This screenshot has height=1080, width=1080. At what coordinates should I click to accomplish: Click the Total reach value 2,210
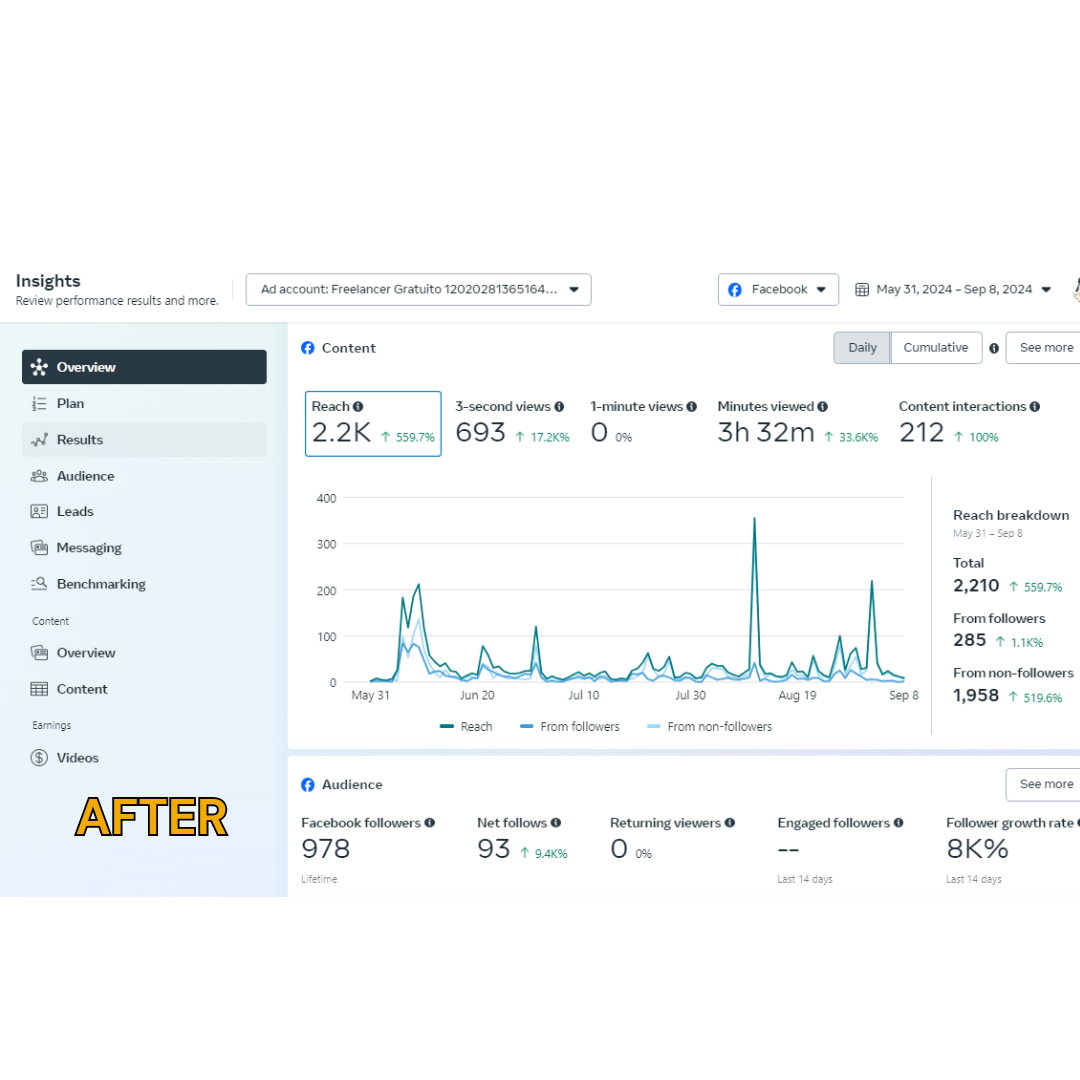point(976,585)
